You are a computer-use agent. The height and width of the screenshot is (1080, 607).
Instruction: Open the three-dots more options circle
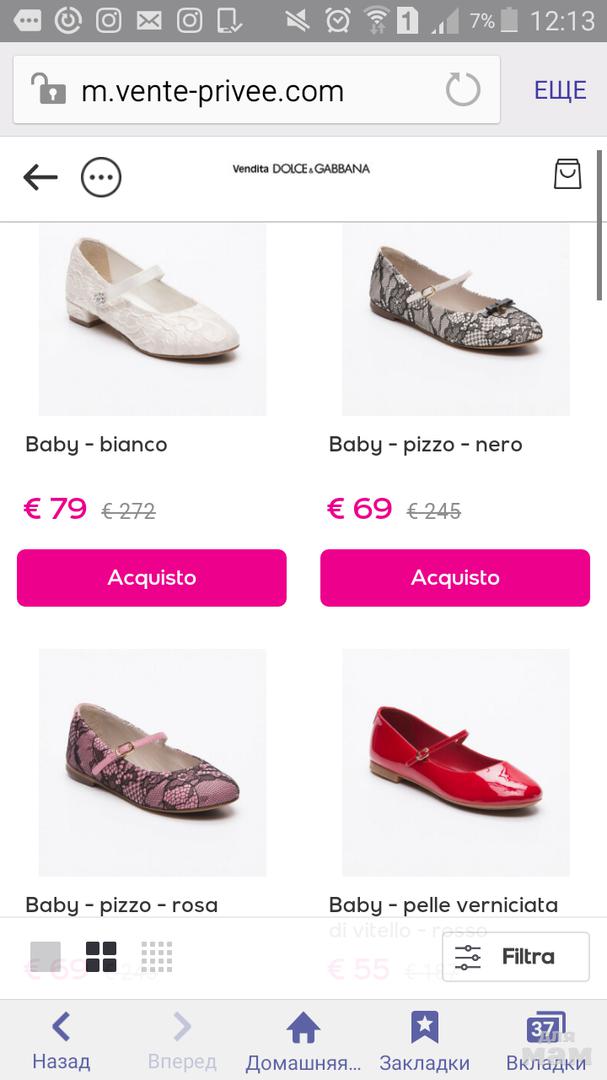tap(101, 178)
